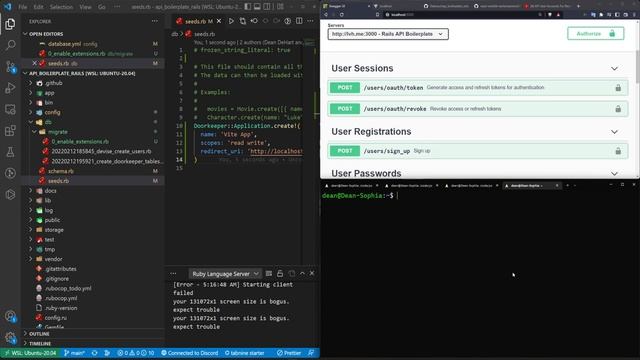Image resolution: width=640 pixels, height=360 pixels.
Task: Open the Extensions view
Action: [x=10, y=131]
